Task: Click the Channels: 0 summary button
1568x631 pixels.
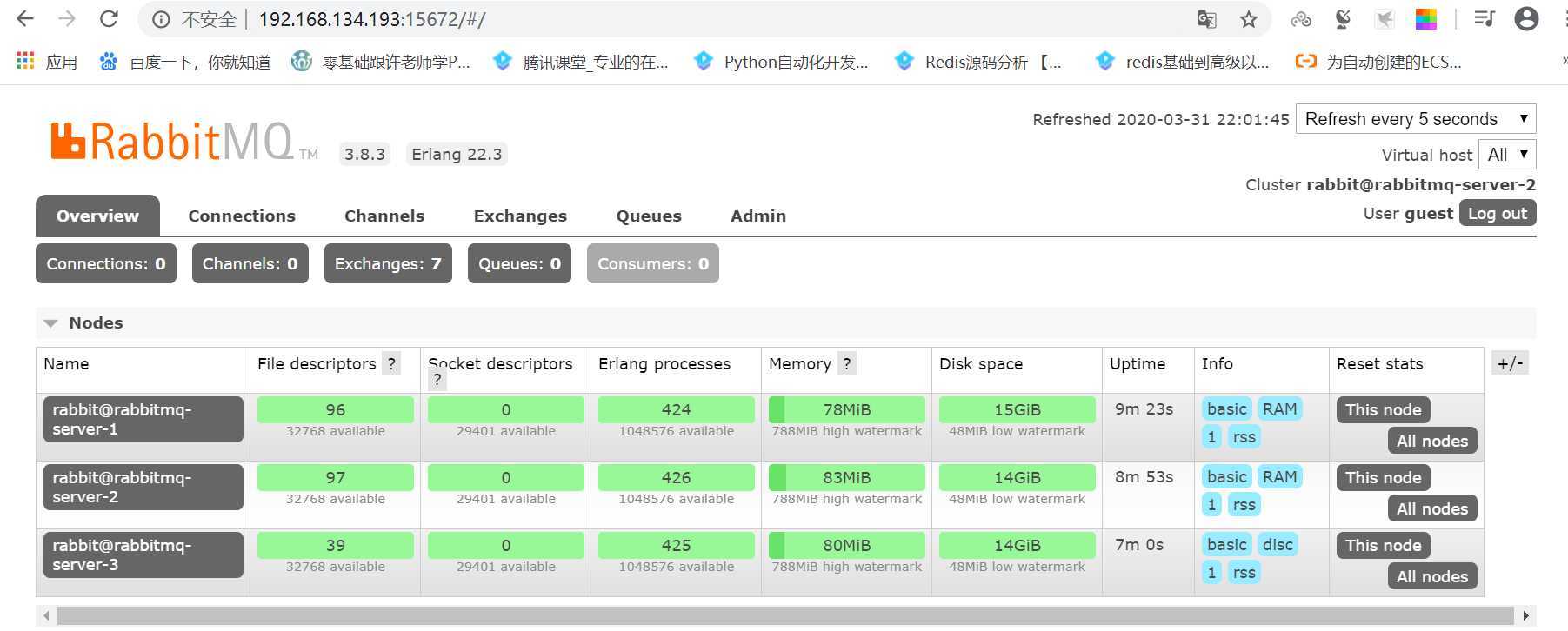Action: pos(250,263)
